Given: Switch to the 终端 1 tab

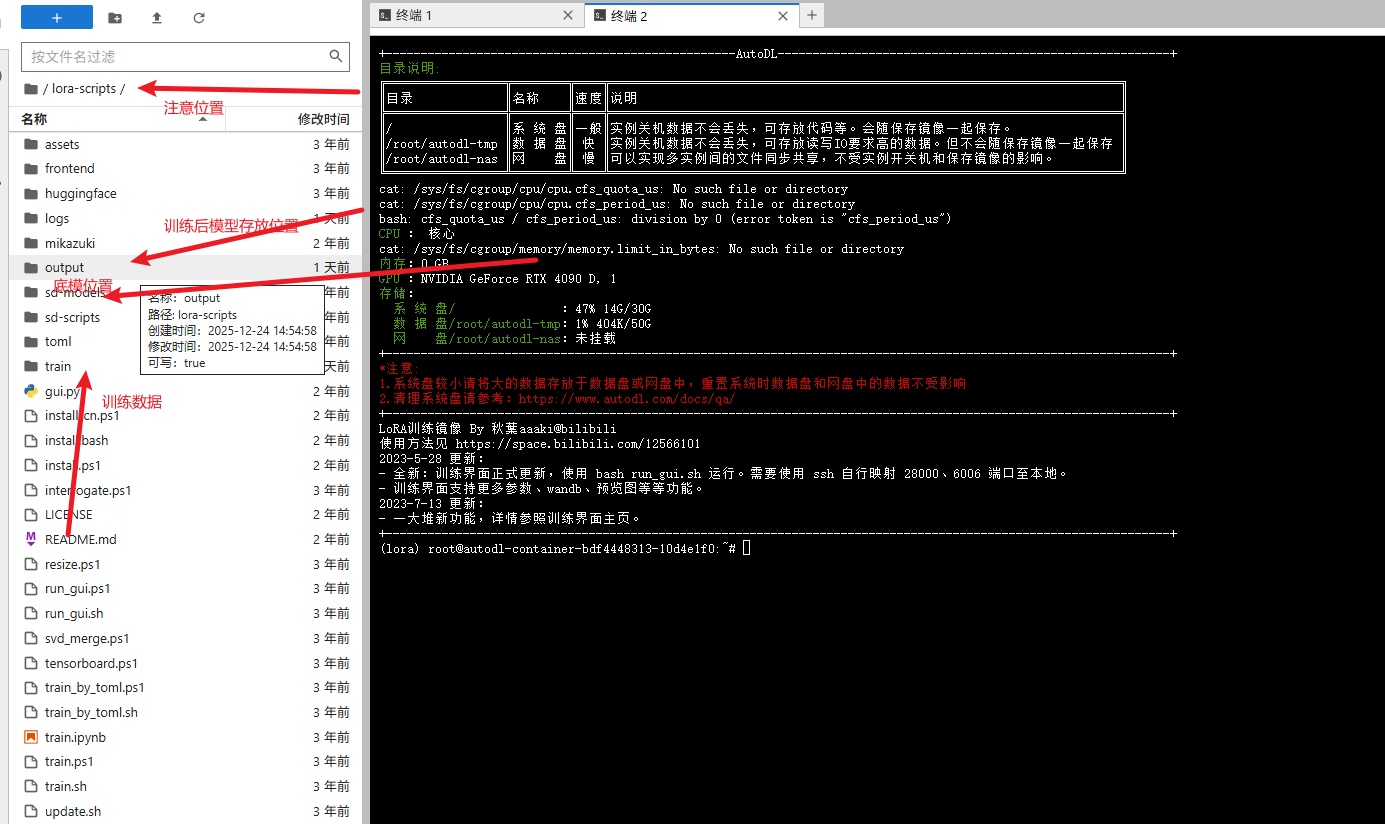Looking at the screenshot, I should pyautogui.click(x=414, y=15).
